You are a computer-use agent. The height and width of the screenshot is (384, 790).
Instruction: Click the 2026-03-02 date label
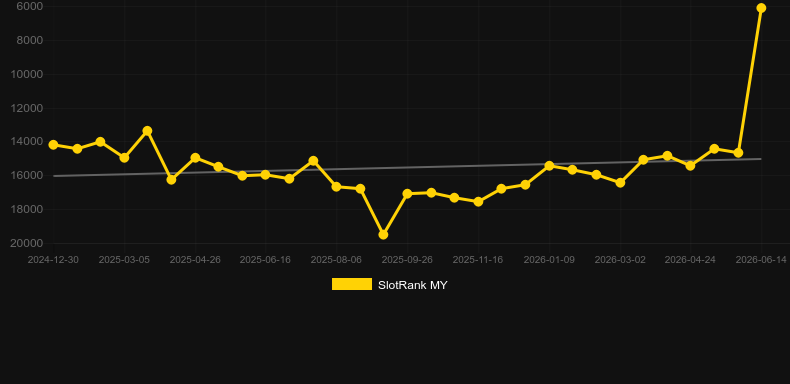[620, 260]
